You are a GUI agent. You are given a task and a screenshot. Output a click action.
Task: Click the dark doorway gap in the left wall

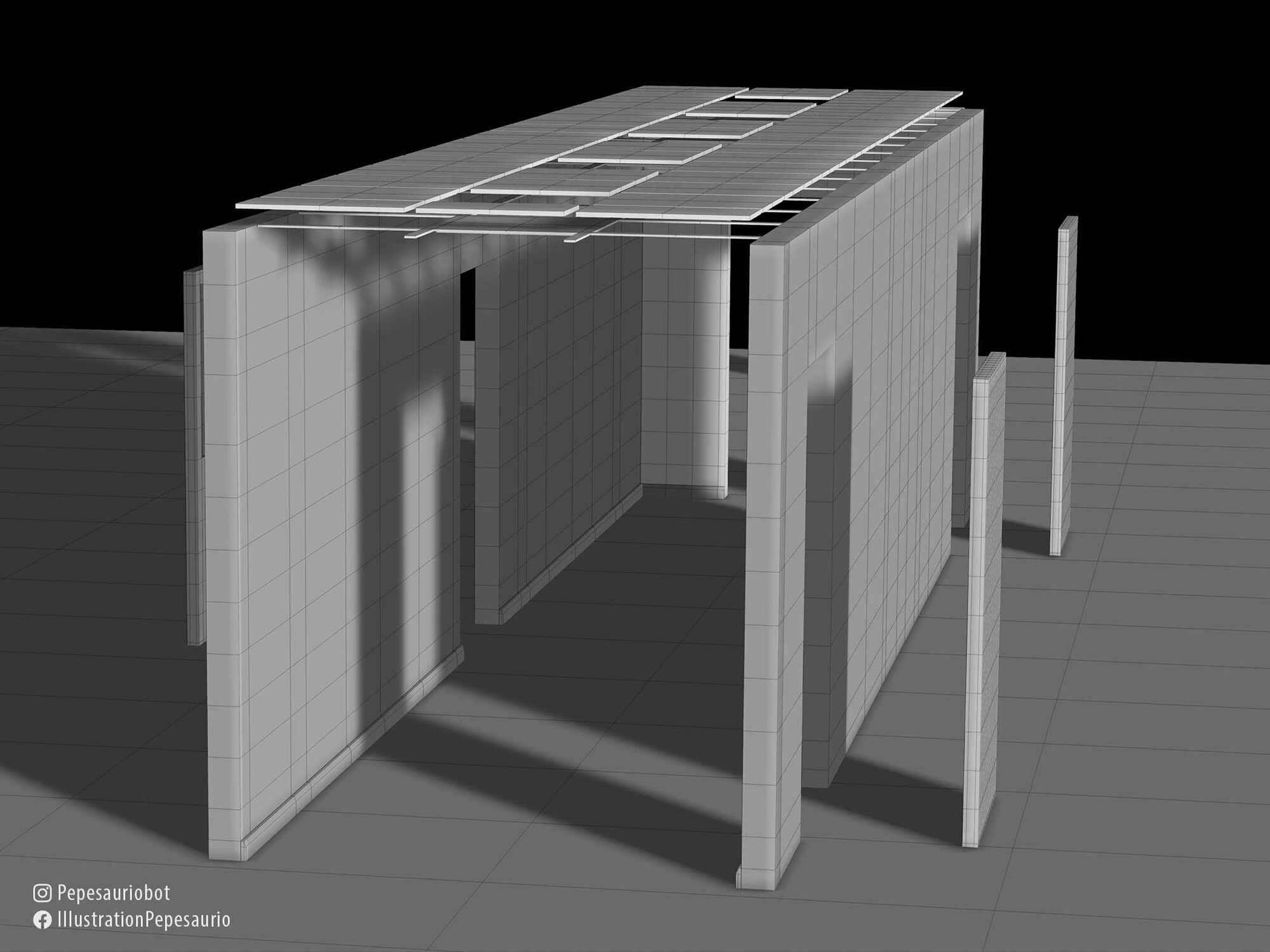pos(469,305)
